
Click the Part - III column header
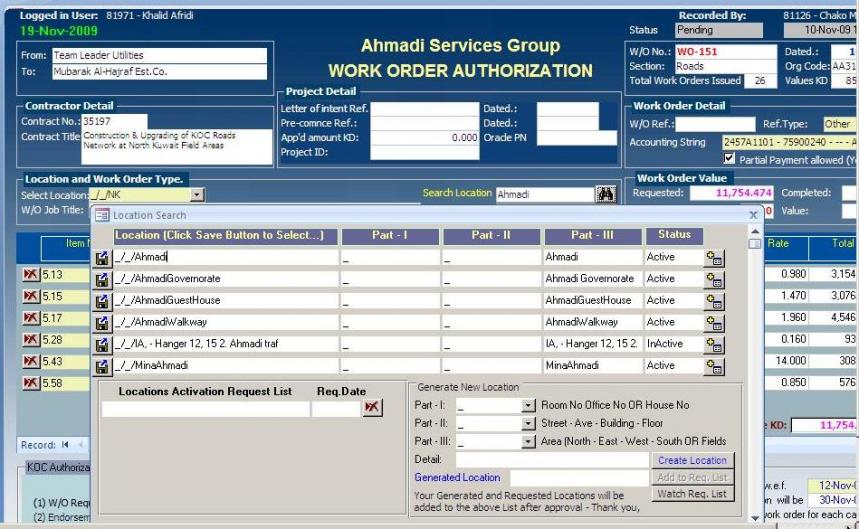[590, 236]
